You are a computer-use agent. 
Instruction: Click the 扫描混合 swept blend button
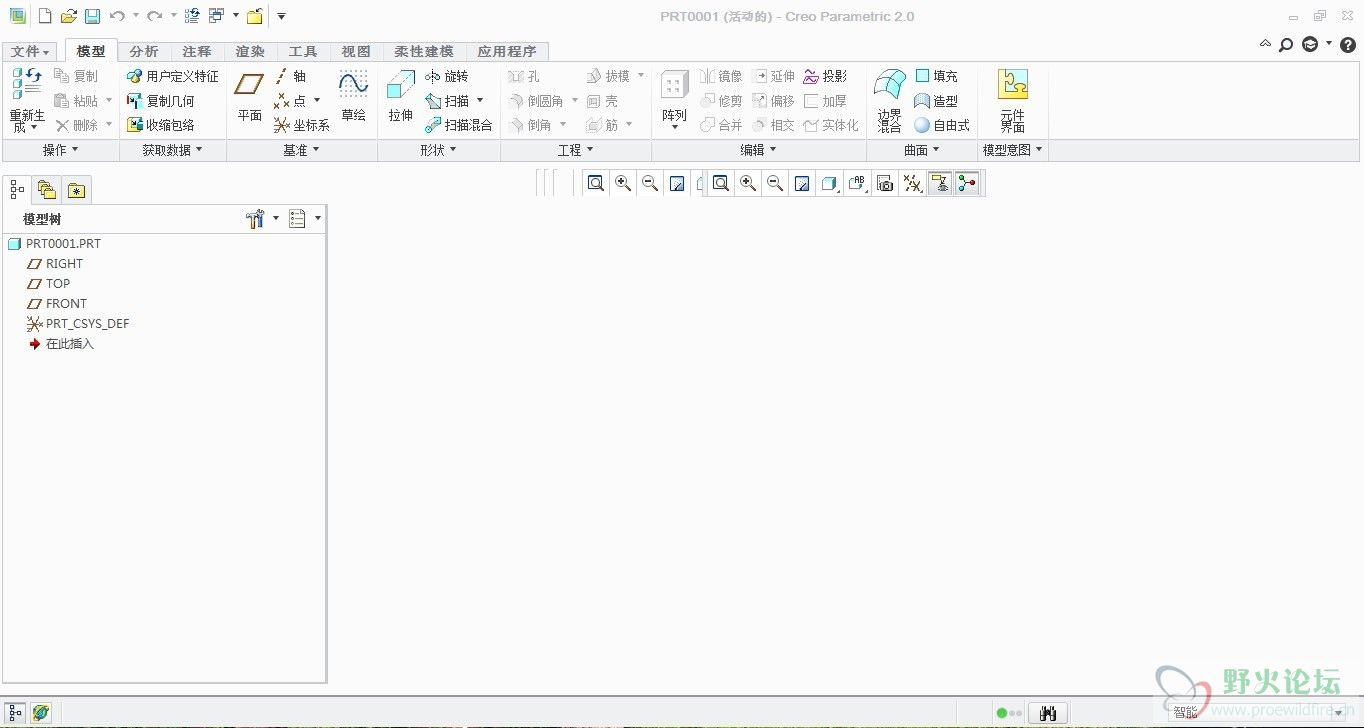coord(458,125)
